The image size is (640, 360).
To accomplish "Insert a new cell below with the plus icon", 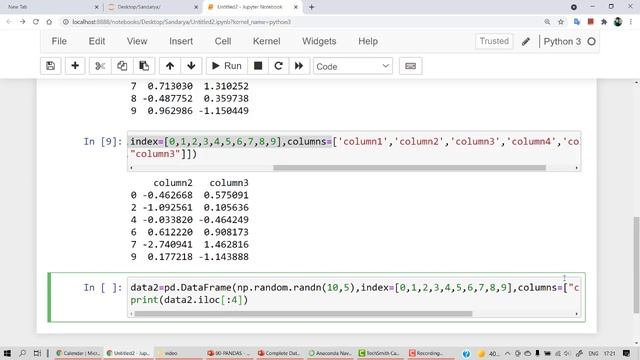I will pos(75,66).
